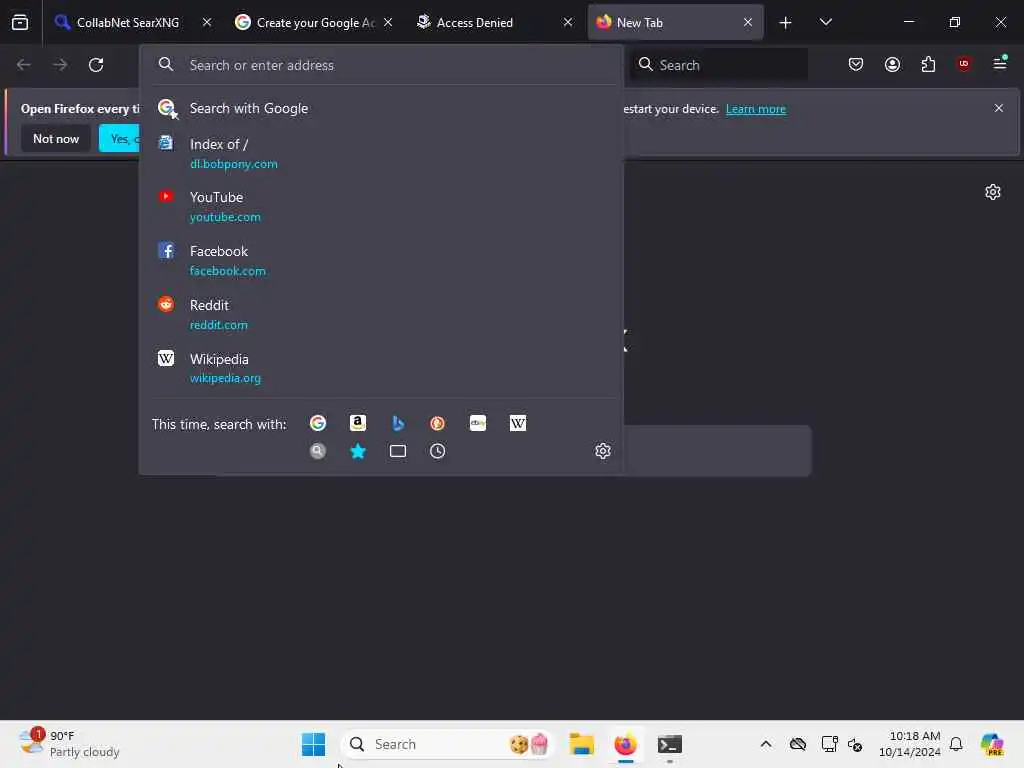Click Not now in Firefox notification
This screenshot has height=768, width=1024.
(x=56, y=138)
